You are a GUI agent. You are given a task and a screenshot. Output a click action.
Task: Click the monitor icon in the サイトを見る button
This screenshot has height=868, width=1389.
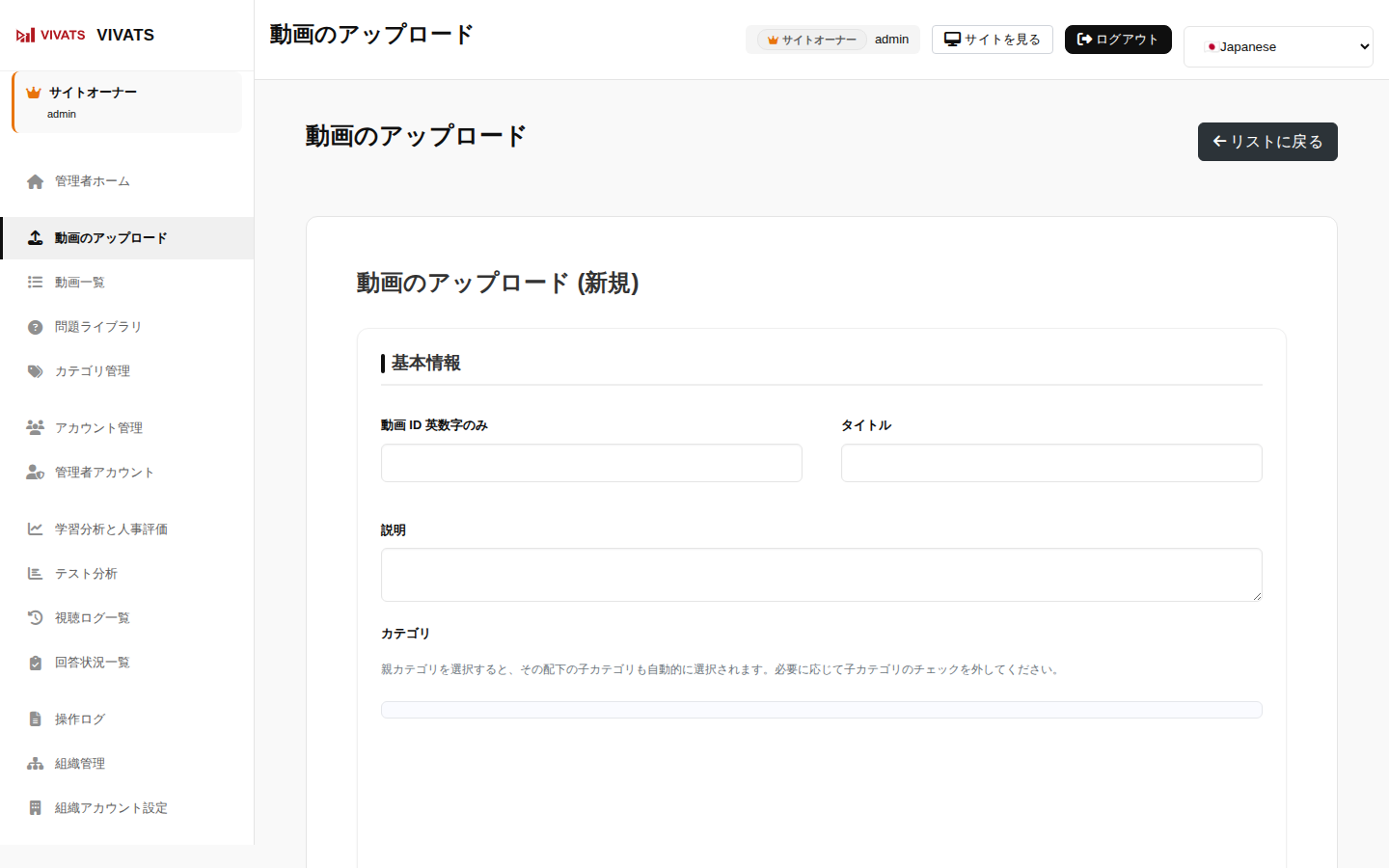[952, 40]
